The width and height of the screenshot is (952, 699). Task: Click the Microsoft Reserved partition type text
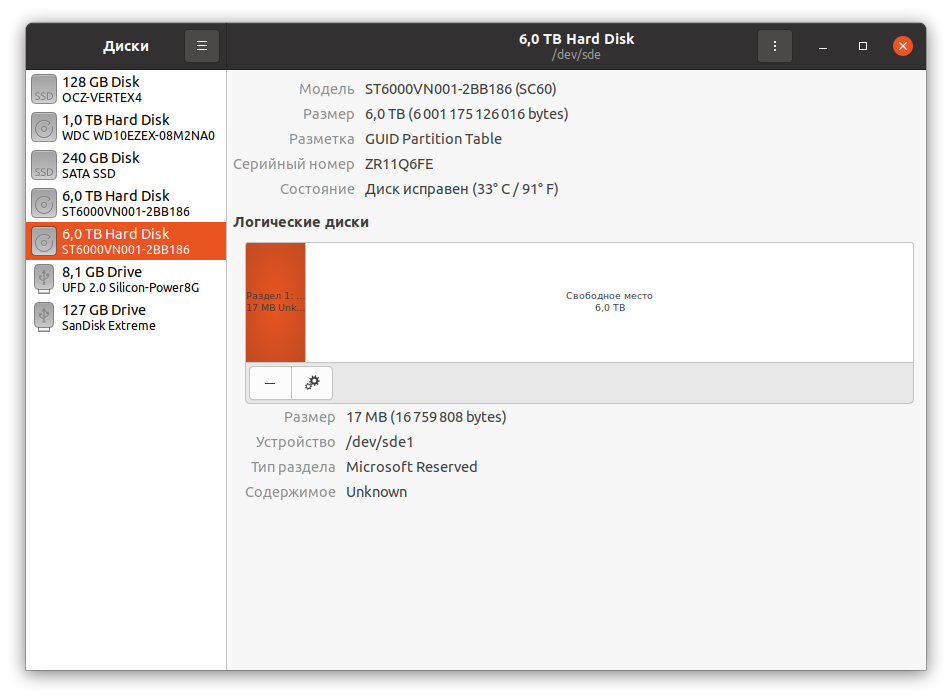pos(411,467)
